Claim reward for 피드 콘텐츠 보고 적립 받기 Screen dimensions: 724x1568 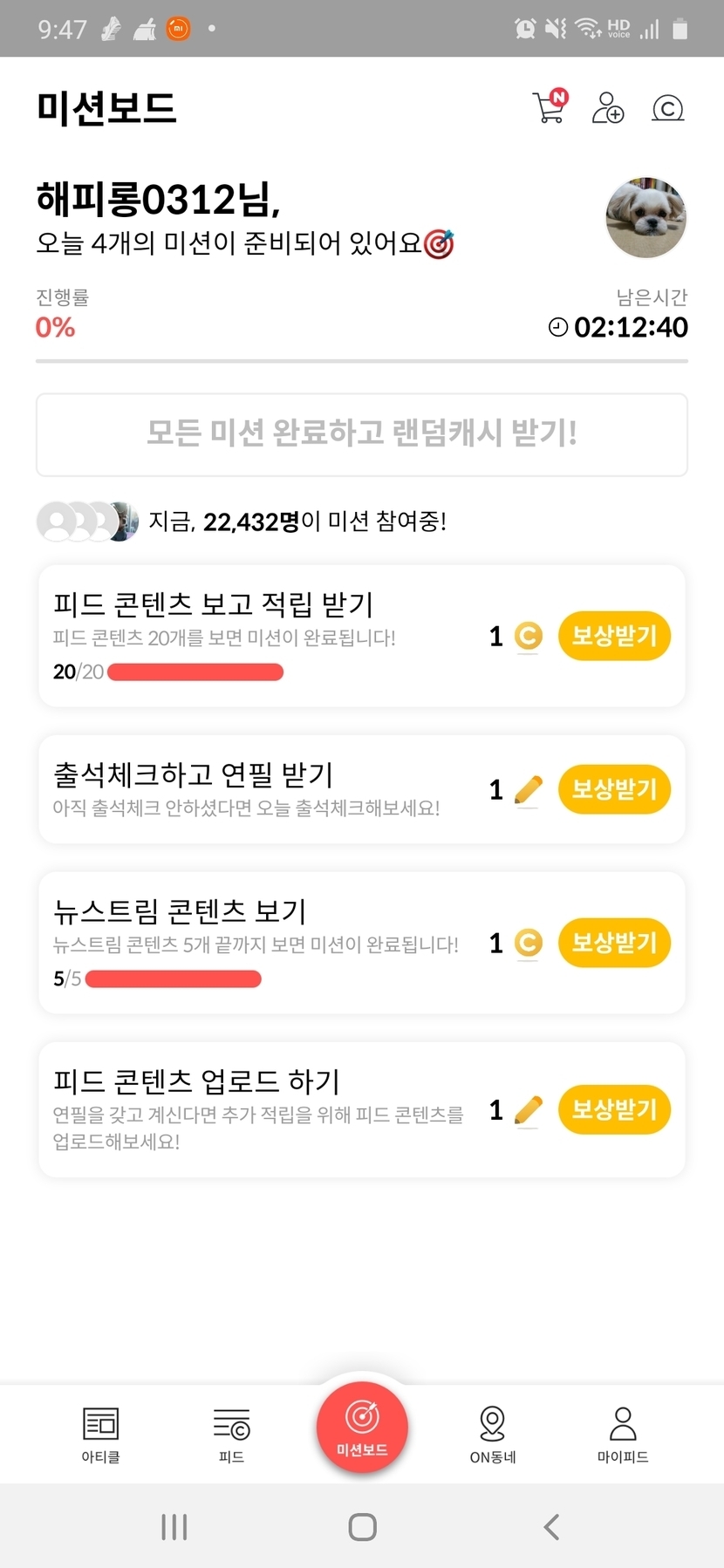[614, 636]
